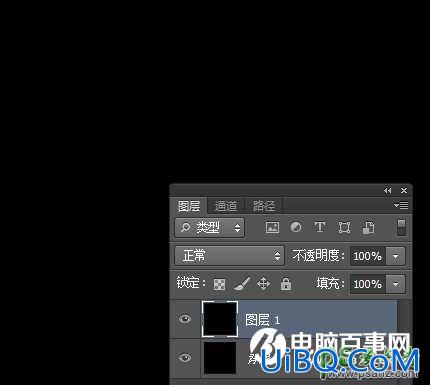Close the layers panel
The height and width of the screenshot is (385, 430).
[x=404, y=190]
